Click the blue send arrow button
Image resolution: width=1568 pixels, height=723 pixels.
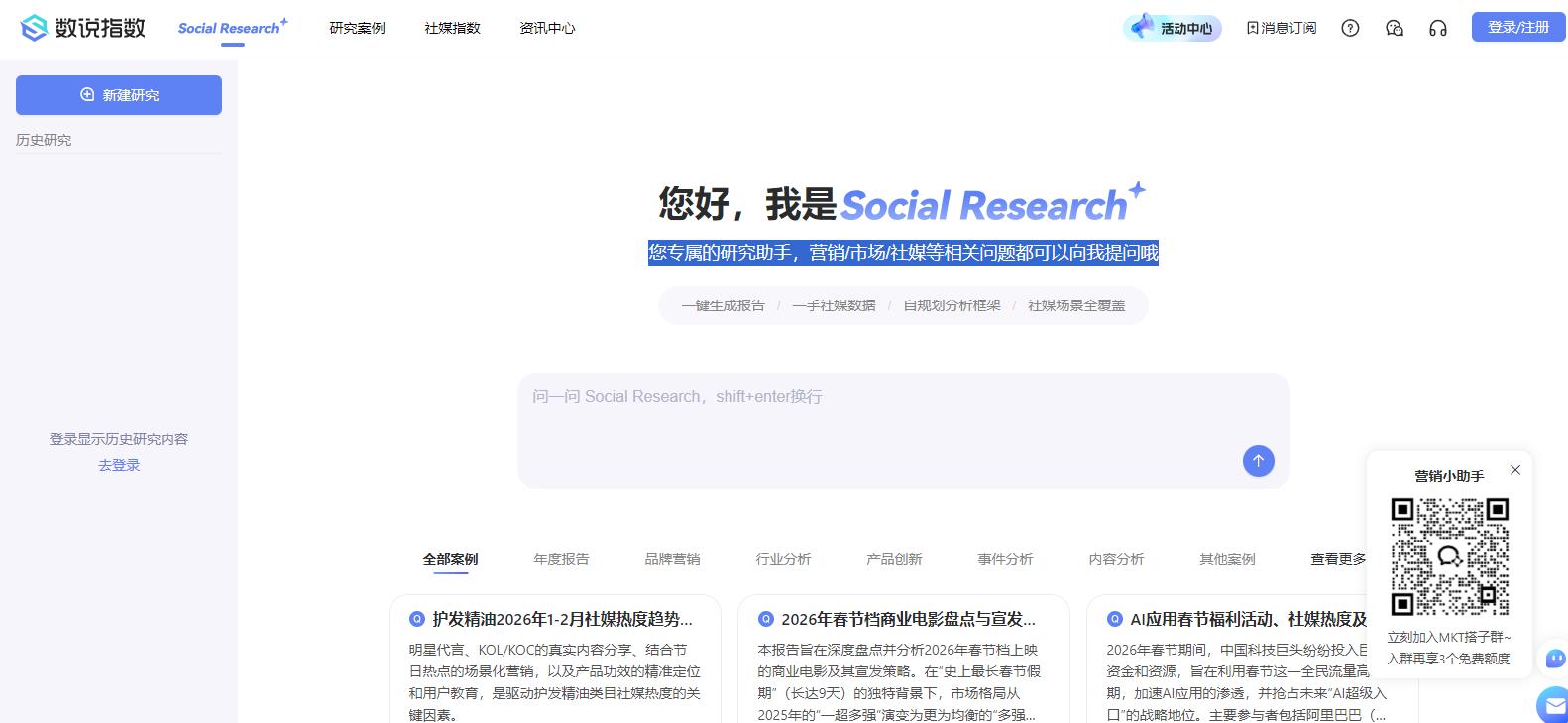point(1259,461)
